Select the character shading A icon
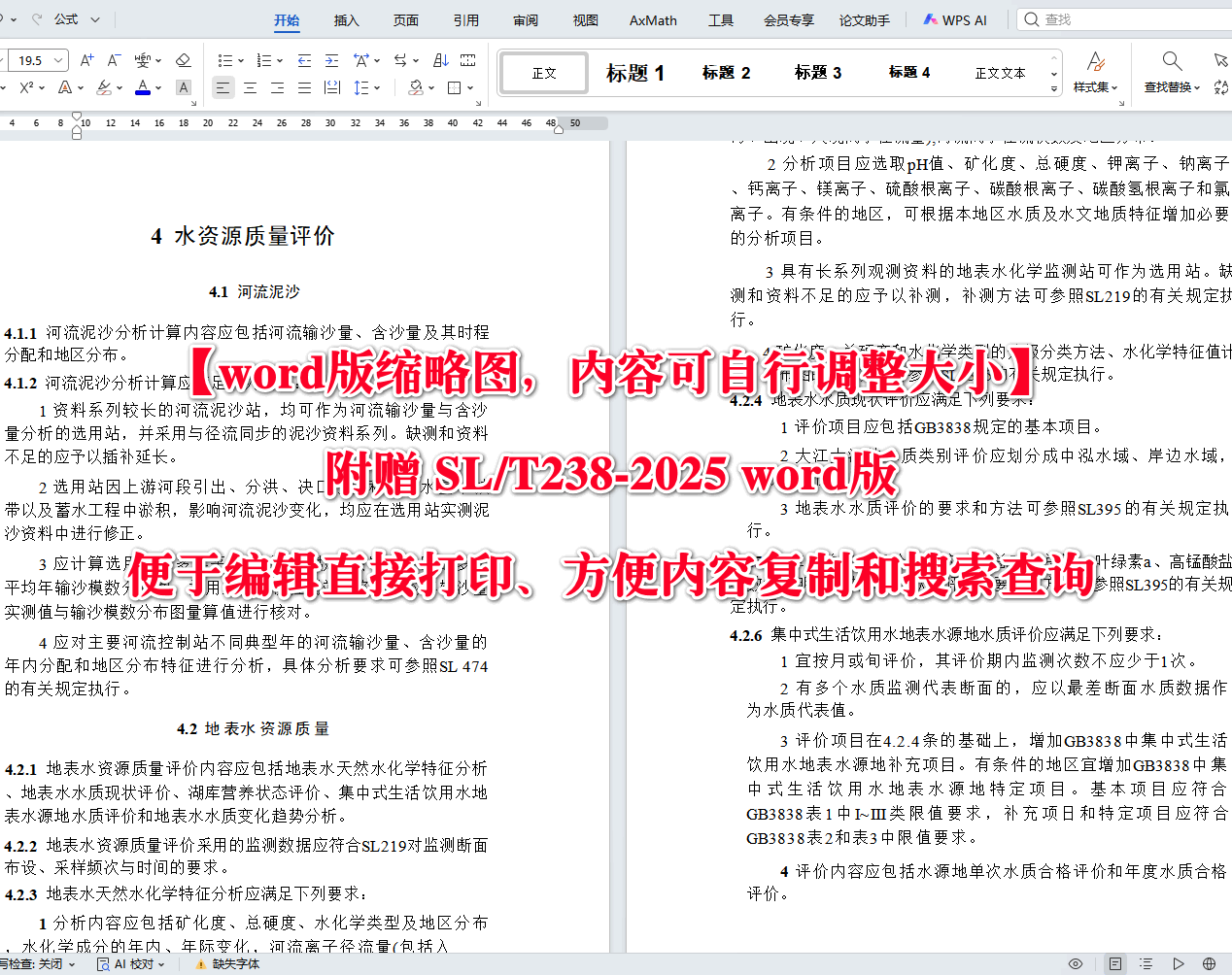This screenshot has width=1232, height=975. pos(183,86)
